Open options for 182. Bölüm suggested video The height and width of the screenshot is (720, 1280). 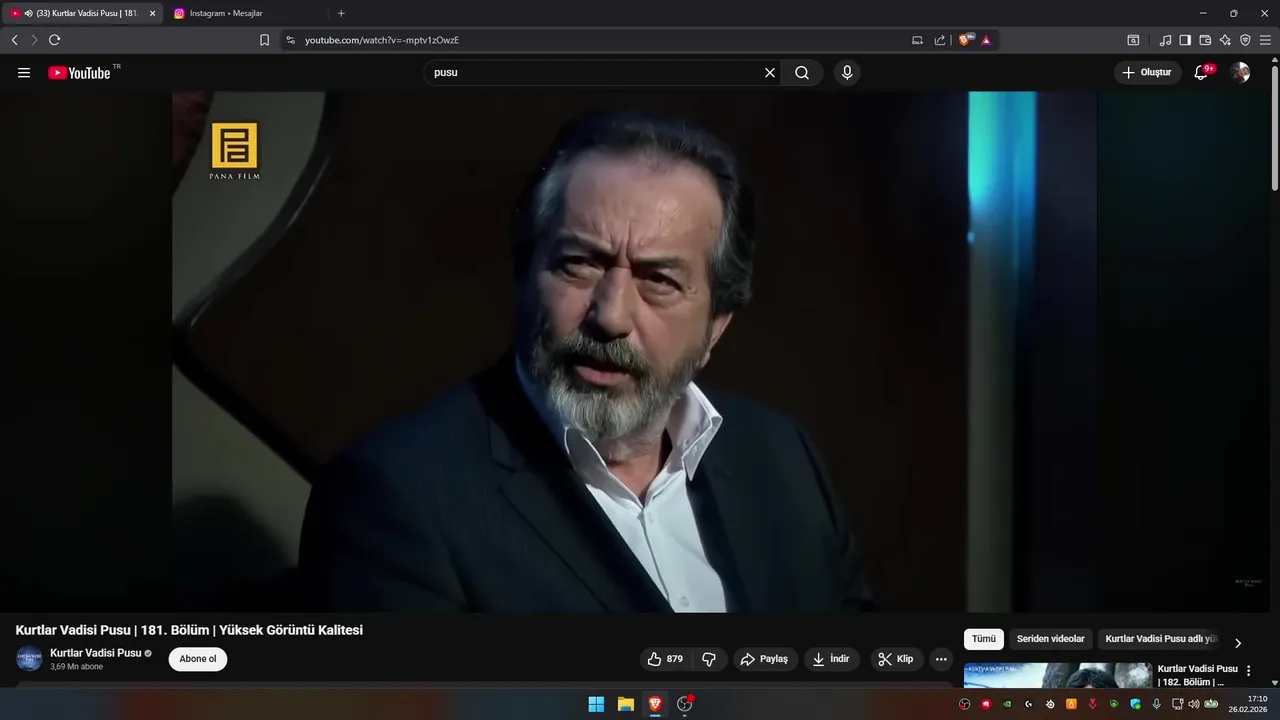pos(1248,671)
